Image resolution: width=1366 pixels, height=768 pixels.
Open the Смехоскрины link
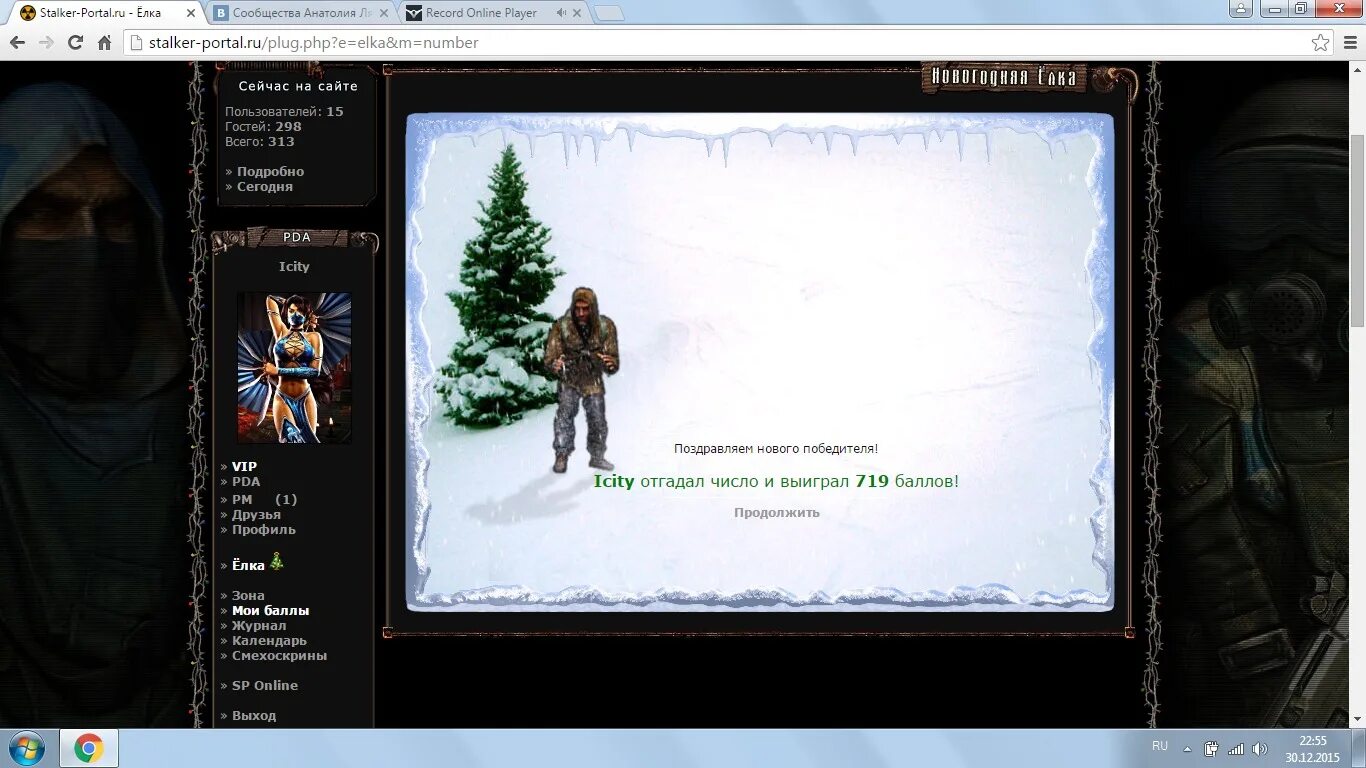[x=279, y=655]
